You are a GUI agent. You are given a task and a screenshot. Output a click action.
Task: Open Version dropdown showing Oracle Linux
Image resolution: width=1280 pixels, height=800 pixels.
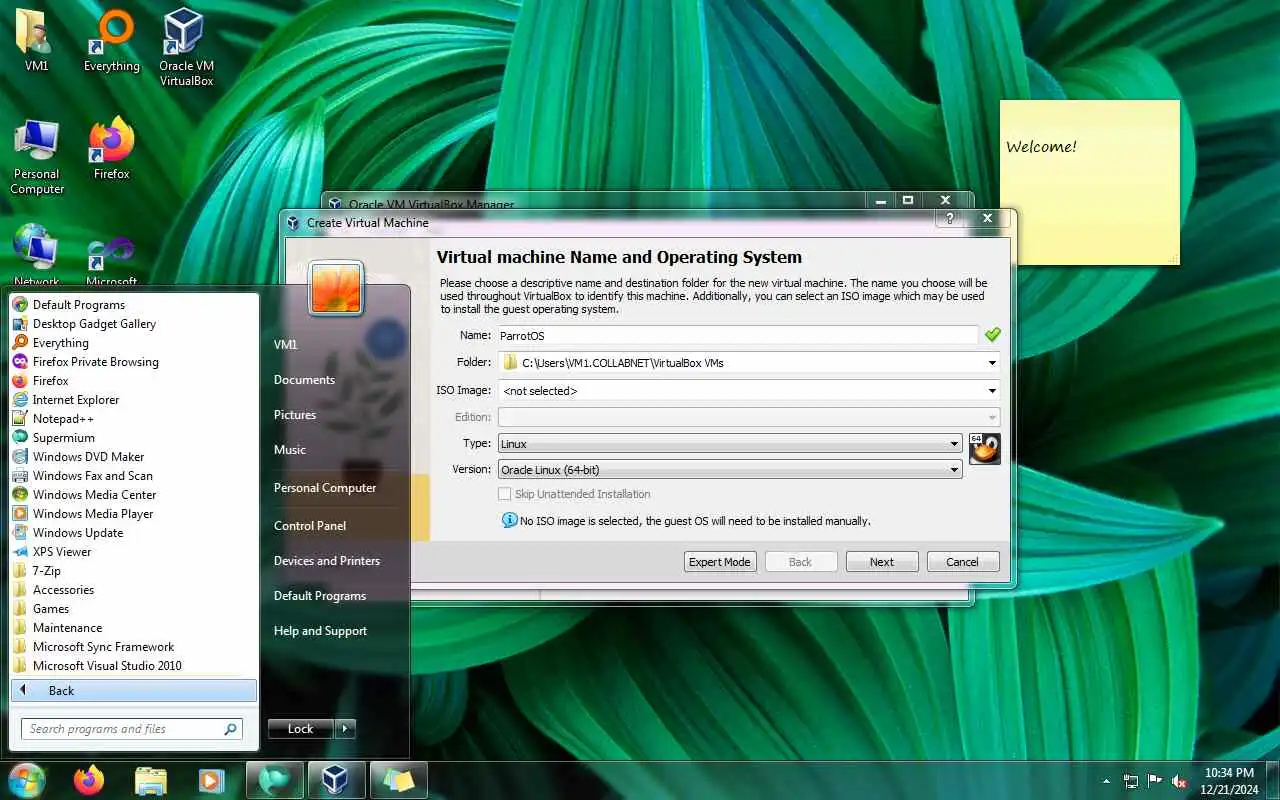coord(730,469)
